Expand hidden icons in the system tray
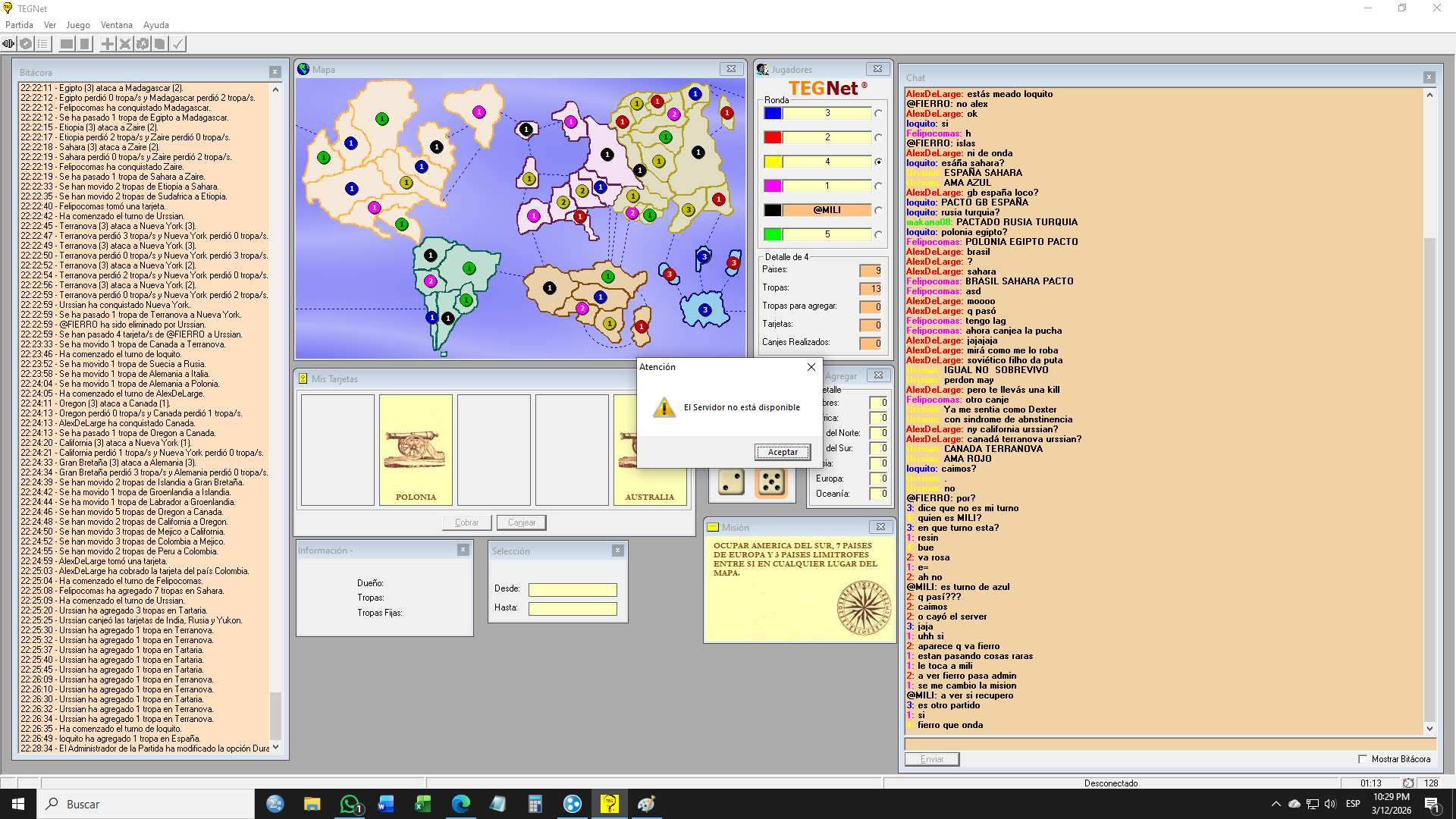The width and height of the screenshot is (1456, 819). pyautogui.click(x=1276, y=804)
